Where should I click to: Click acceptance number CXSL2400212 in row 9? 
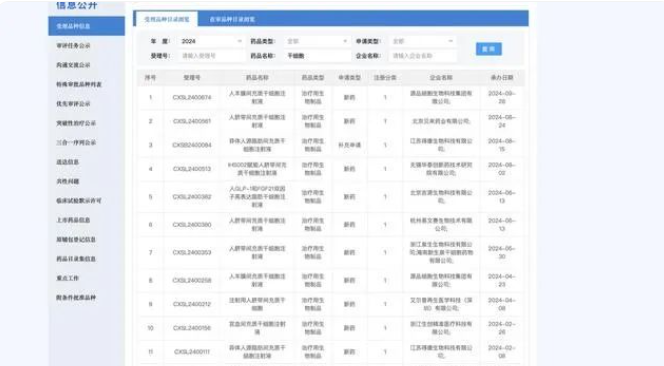coord(192,304)
